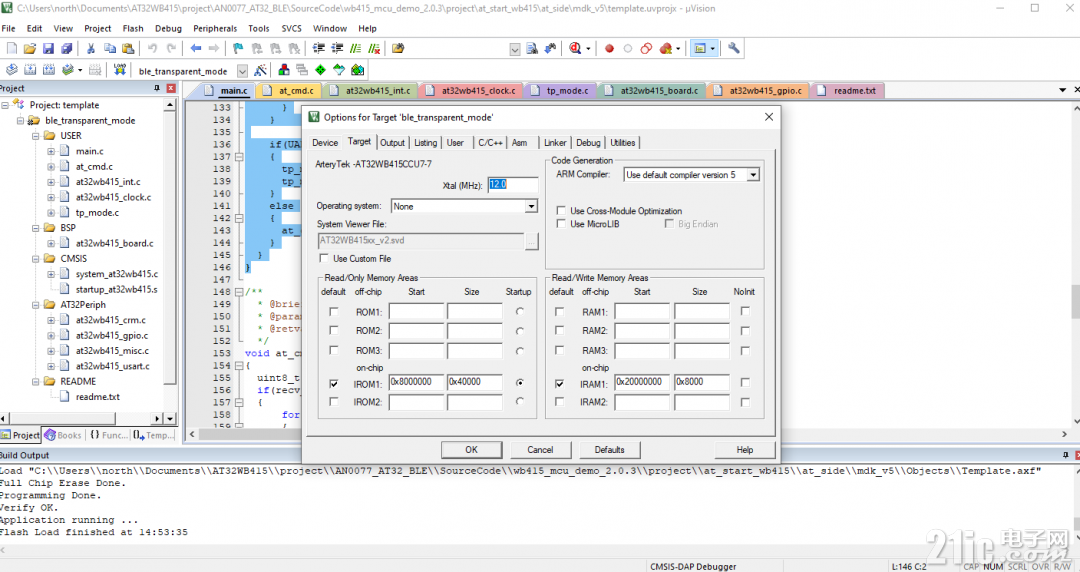
Task: Check the IRAM1 NoInit checkbox
Action: tap(745, 382)
